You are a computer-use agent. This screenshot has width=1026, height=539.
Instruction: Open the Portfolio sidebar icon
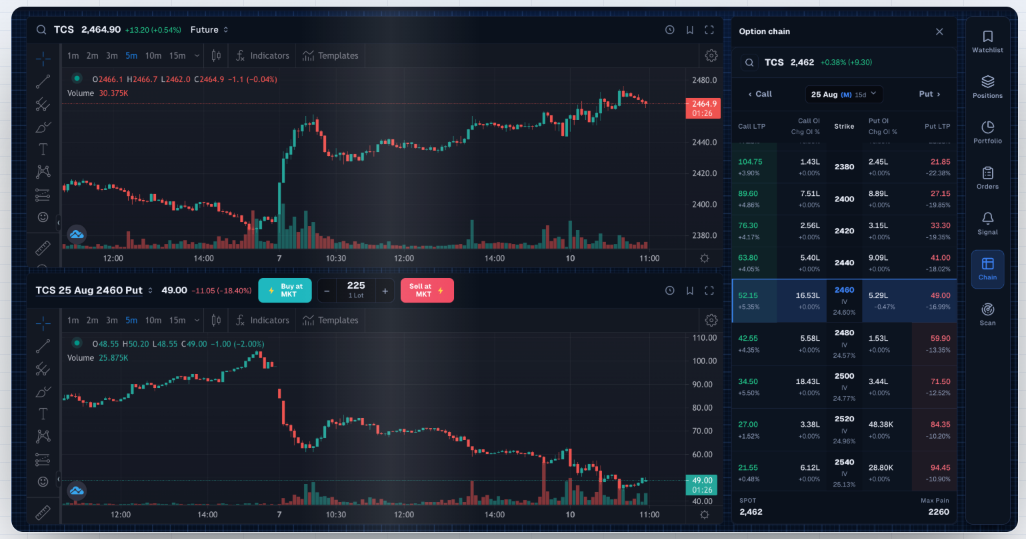987,131
